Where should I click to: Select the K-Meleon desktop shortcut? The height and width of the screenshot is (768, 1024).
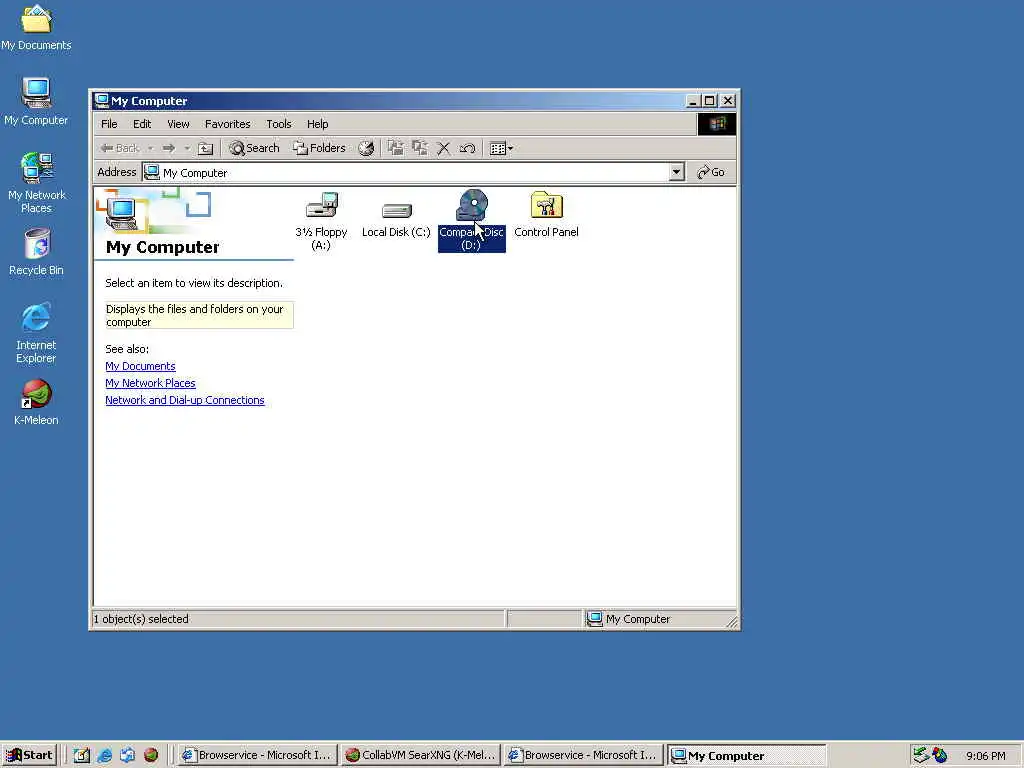[36, 402]
